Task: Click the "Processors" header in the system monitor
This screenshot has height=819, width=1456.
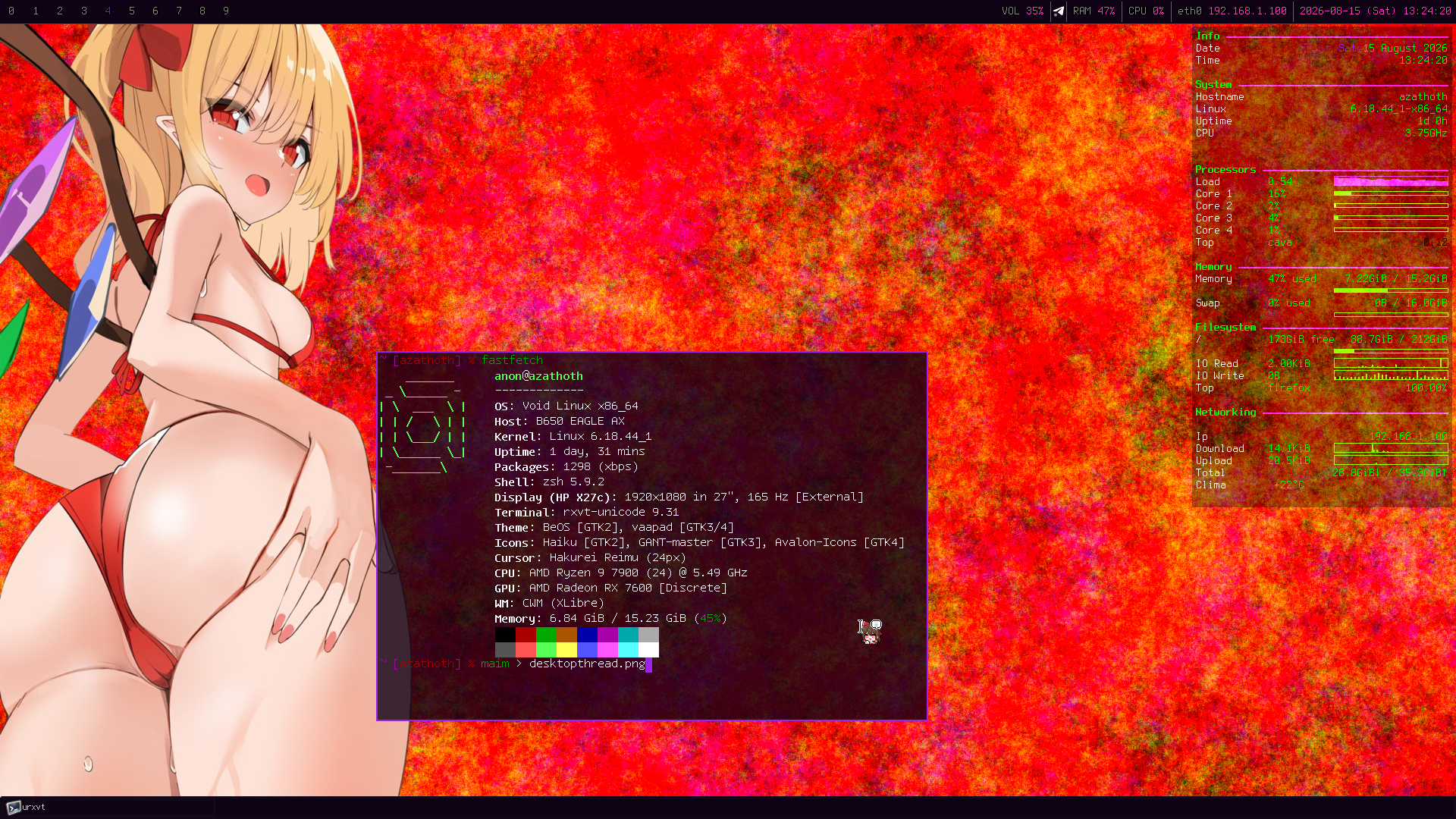Action: (1225, 170)
